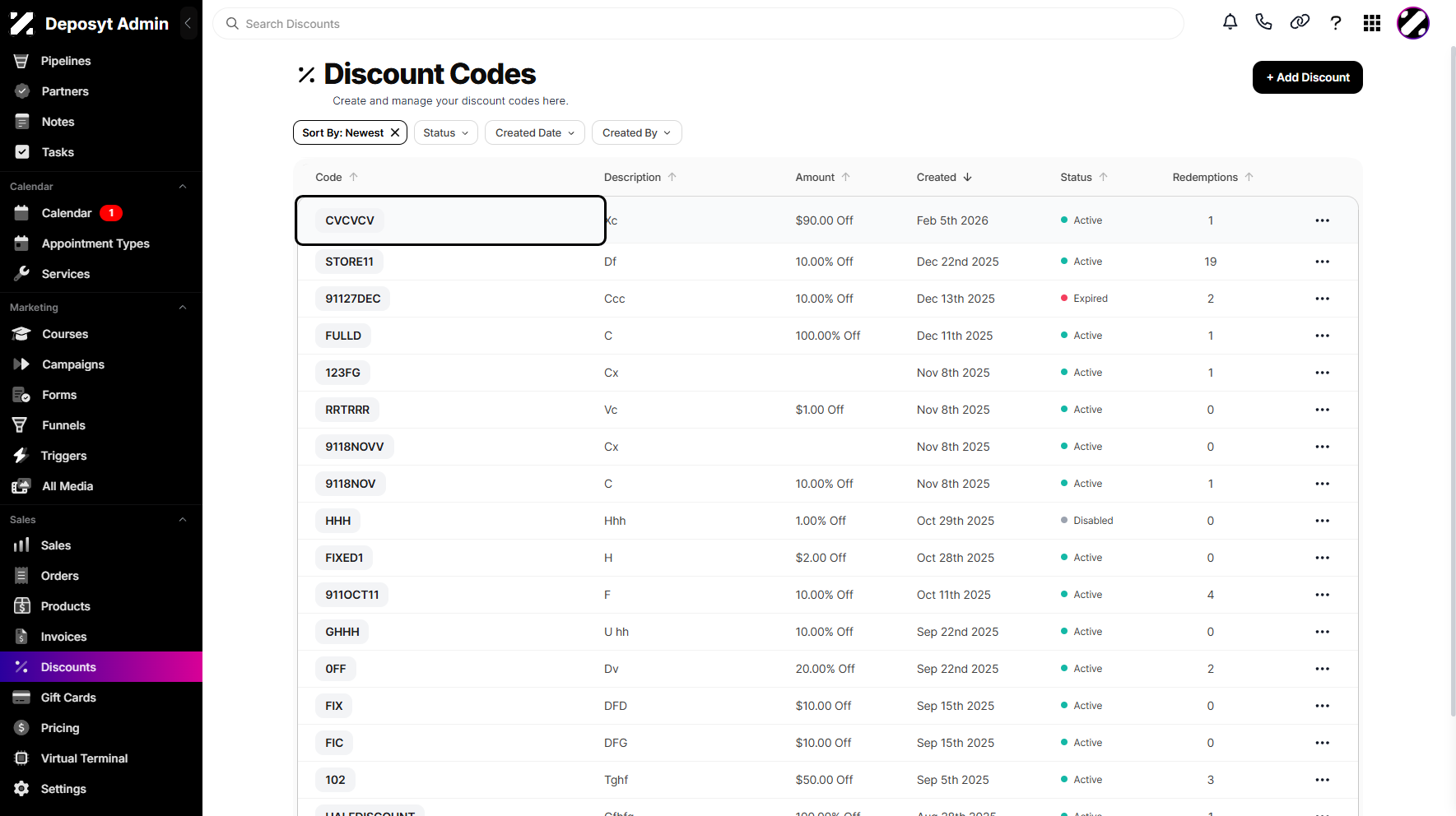Sort by Created column header
The image size is (1456, 816).
944,177
